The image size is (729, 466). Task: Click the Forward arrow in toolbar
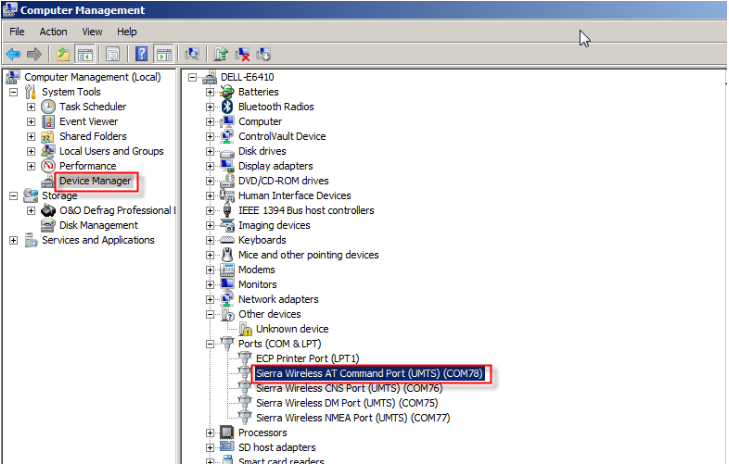tap(34, 54)
